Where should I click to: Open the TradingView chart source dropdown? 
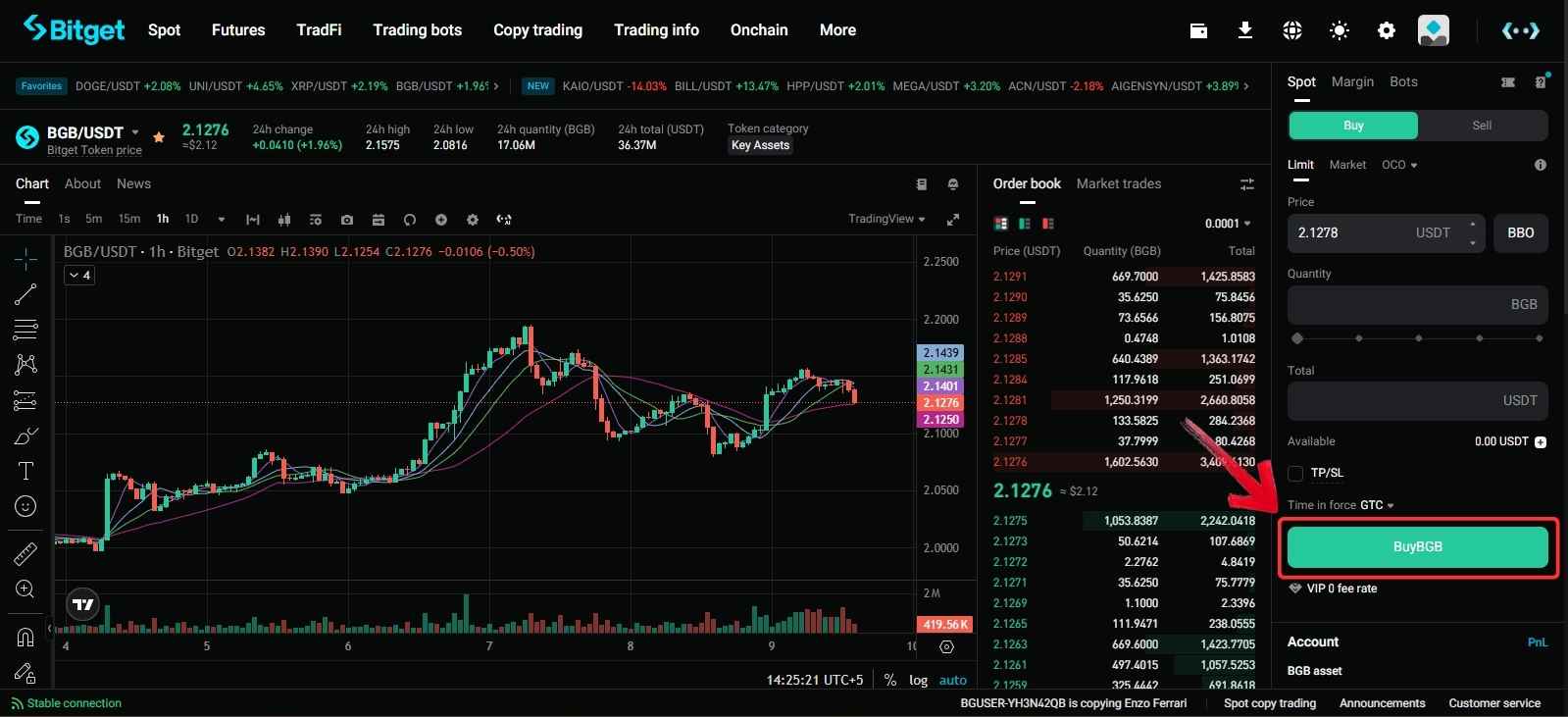pyautogui.click(x=886, y=219)
